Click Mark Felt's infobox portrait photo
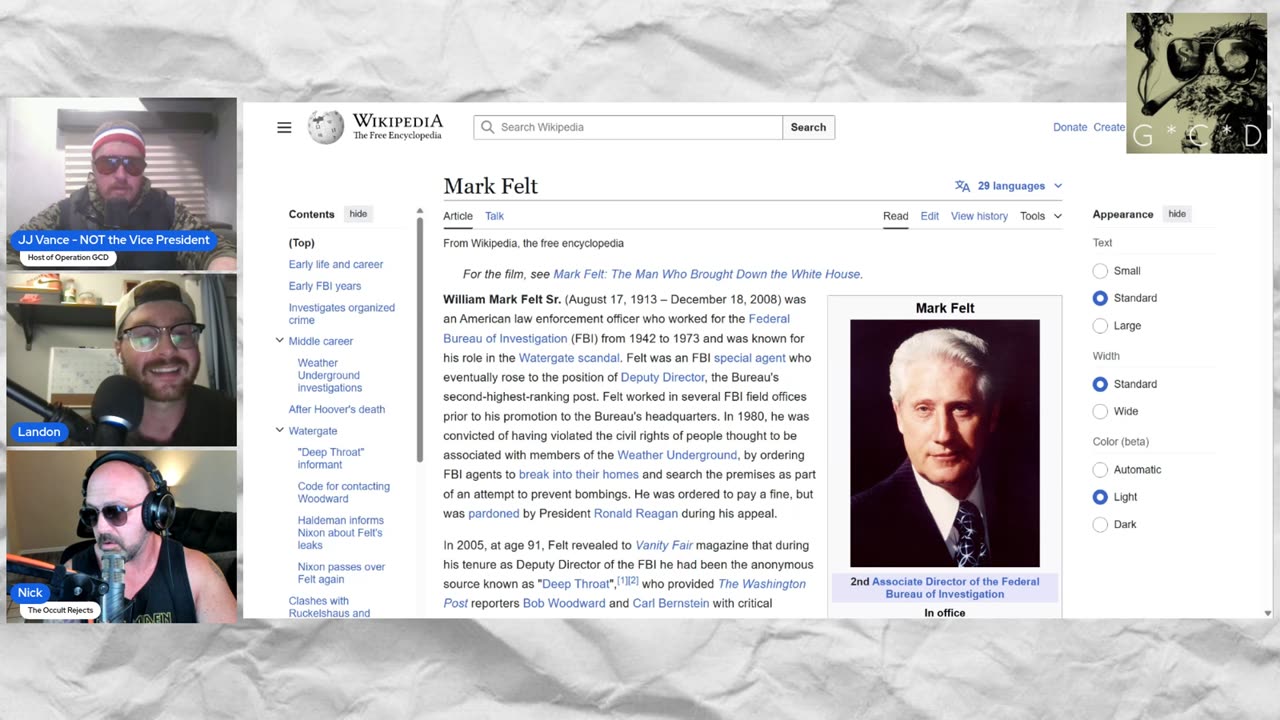This screenshot has height=720, width=1280. tap(944, 443)
